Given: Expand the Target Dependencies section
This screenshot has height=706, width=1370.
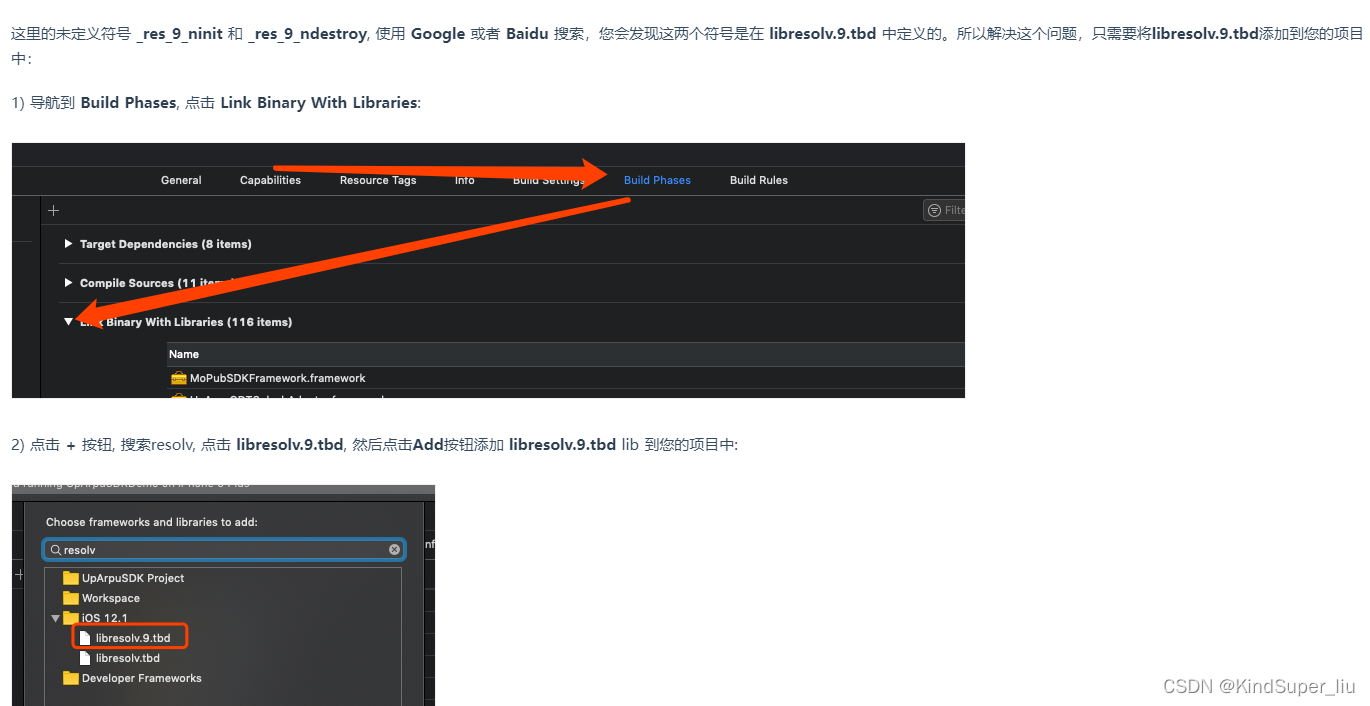Looking at the screenshot, I should pyautogui.click(x=68, y=244).
